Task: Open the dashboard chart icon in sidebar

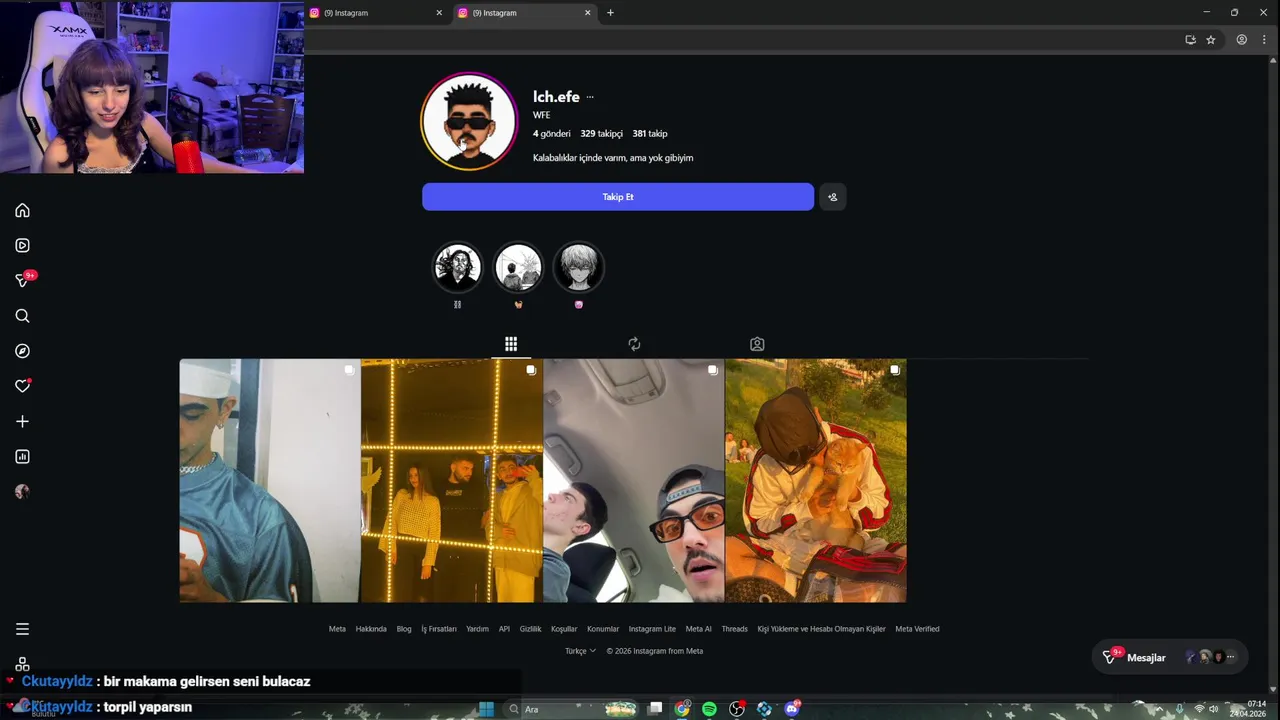Action: pos(22,456)
